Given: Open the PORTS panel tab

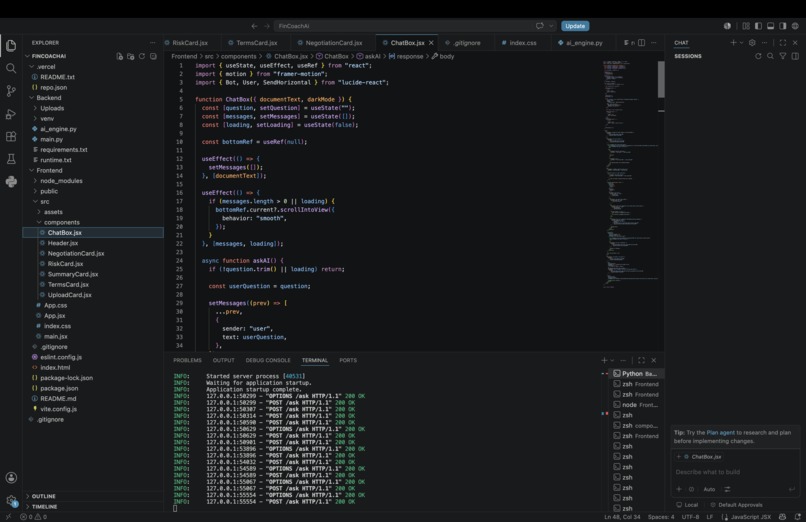Looking at the screenshot, I should pyautogui.click(x=348, y=360).
